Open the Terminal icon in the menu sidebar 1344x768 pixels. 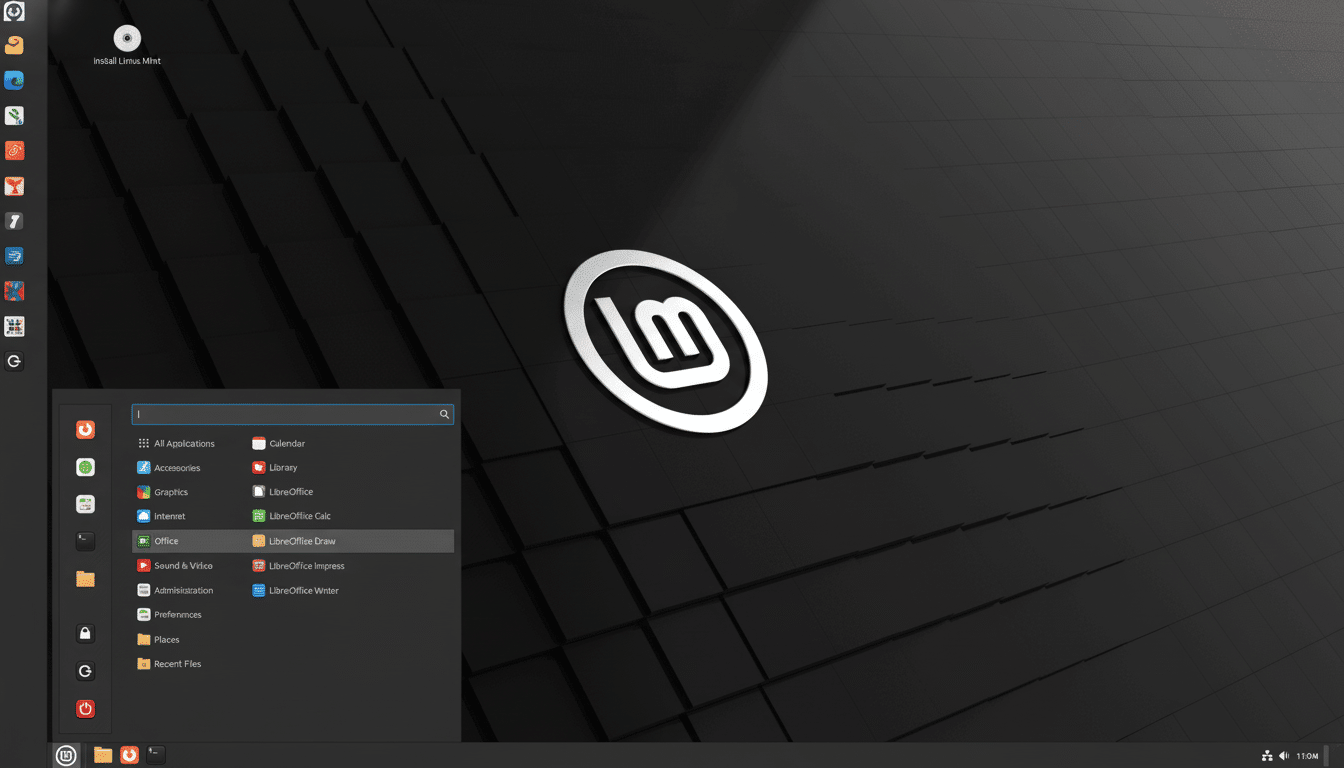coord(85,540)
